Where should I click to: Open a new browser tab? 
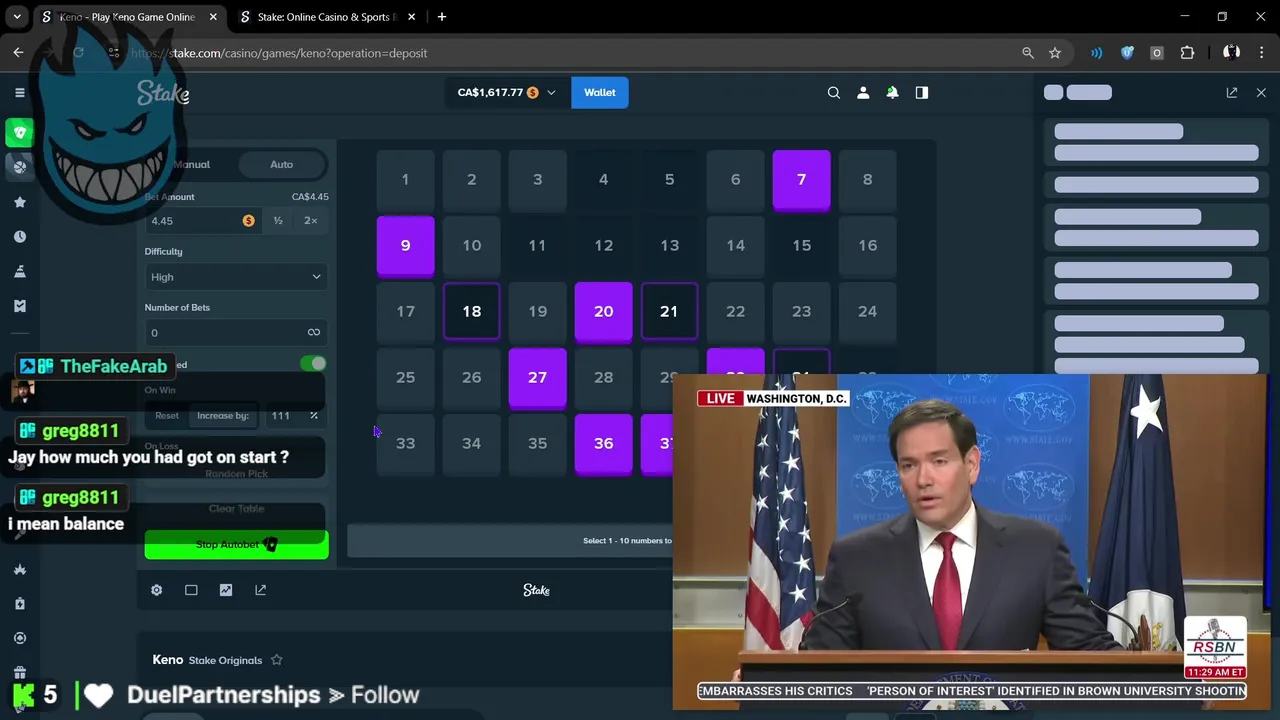[442, 17]
